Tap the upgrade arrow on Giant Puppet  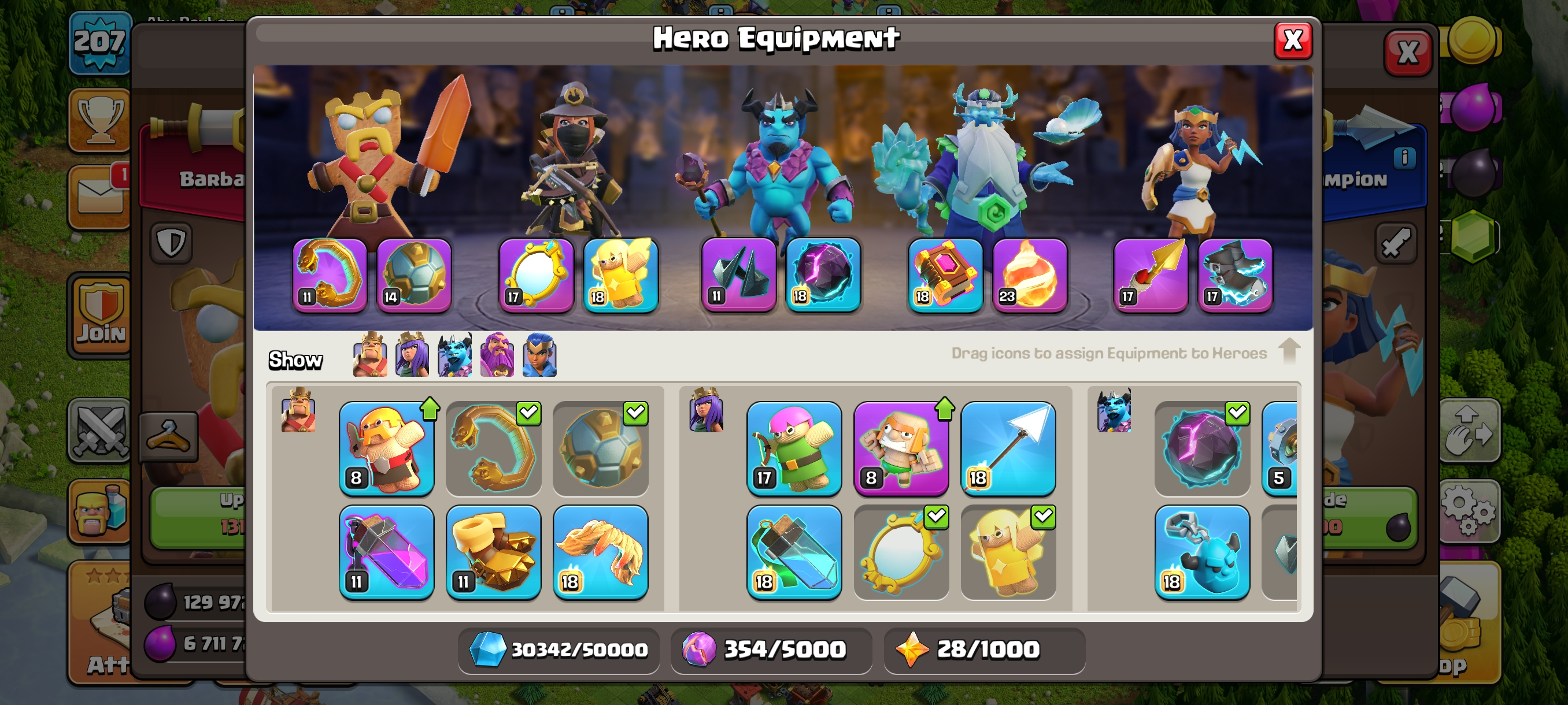944,408
